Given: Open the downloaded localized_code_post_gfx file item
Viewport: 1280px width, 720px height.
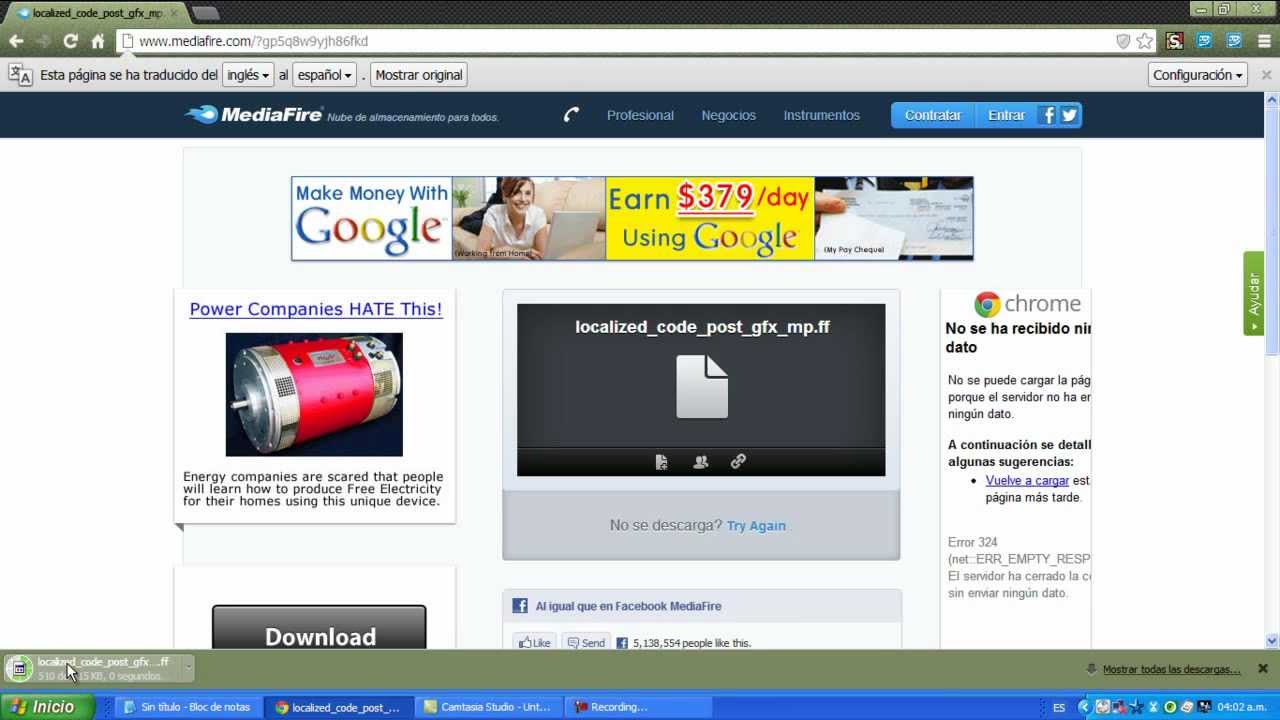Looking at the screenshot, I should [x=91, y=668].
